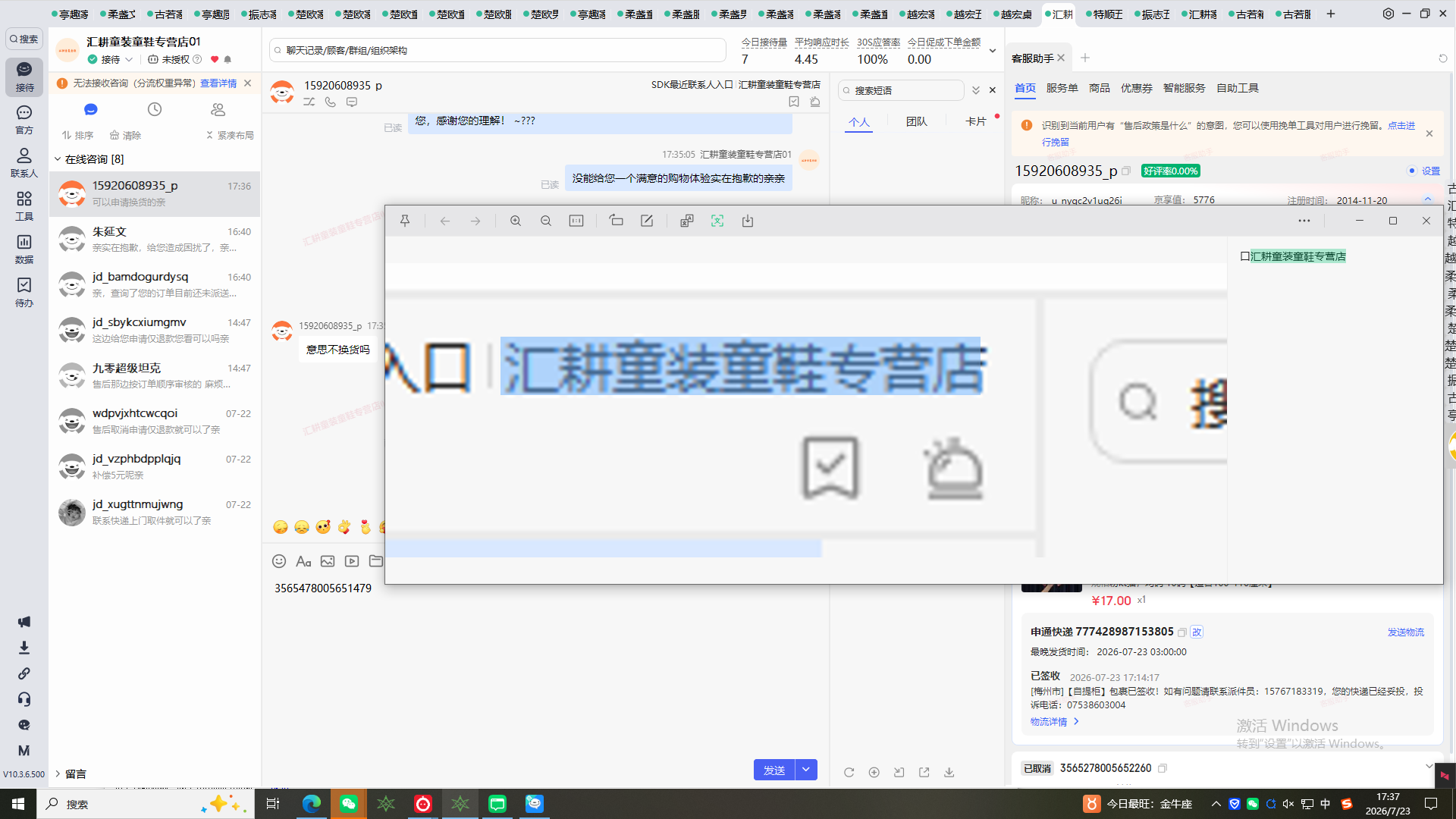Open the 联系人 contacts section

[24, 163]
